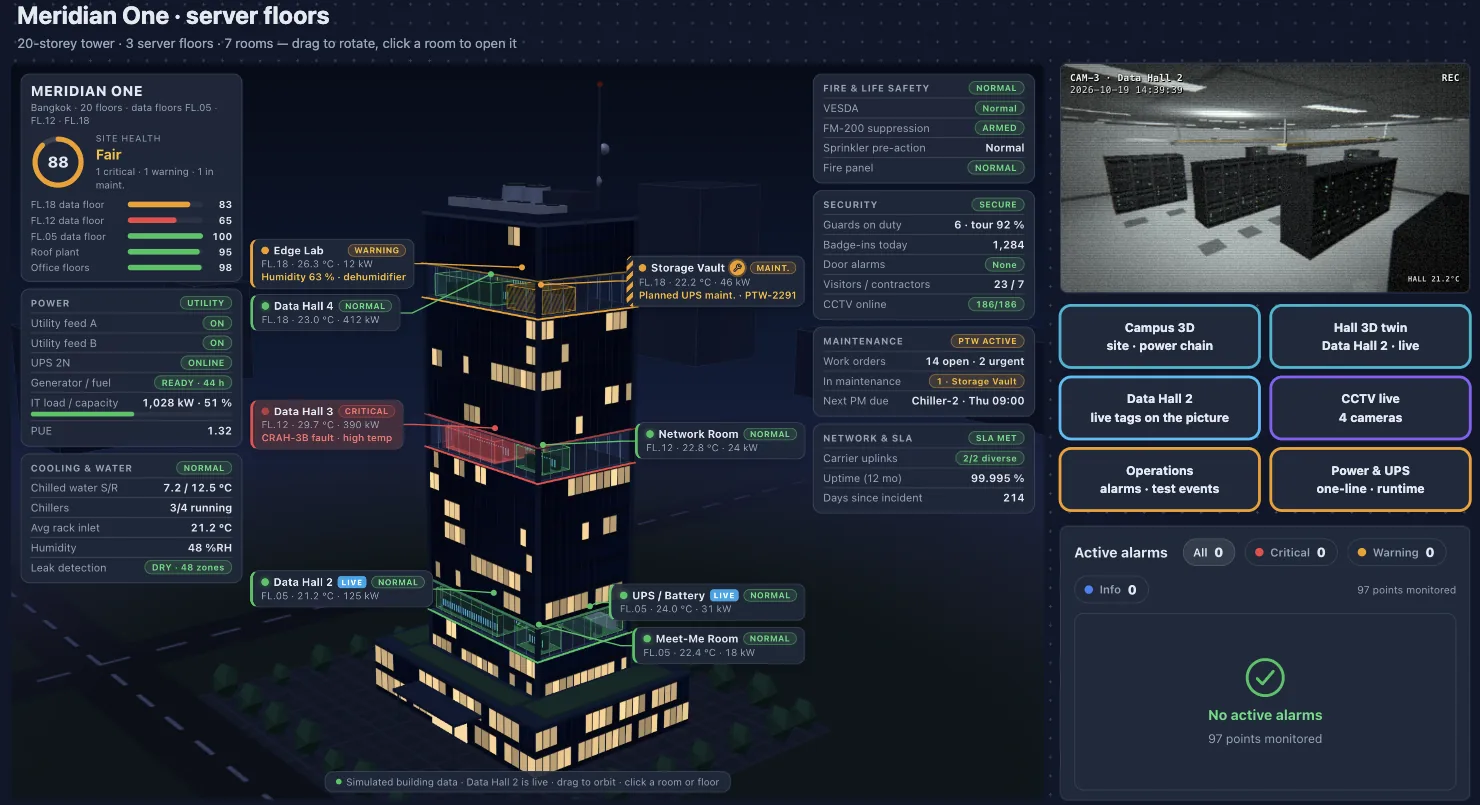
Task: Open the Storage Vault room label
Action: (715, 282)
